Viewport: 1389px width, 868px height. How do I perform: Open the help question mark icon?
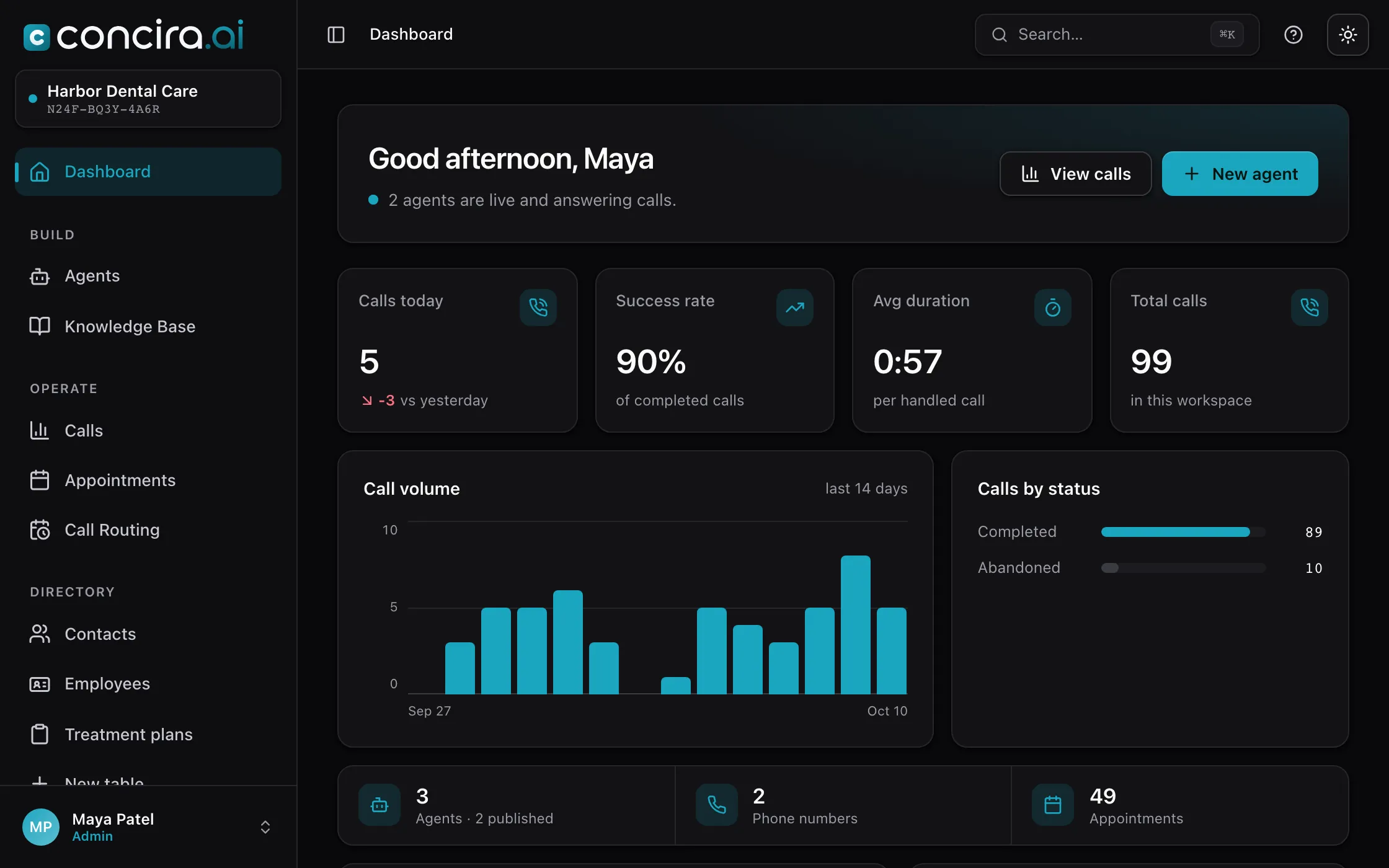pos(1293,35)
